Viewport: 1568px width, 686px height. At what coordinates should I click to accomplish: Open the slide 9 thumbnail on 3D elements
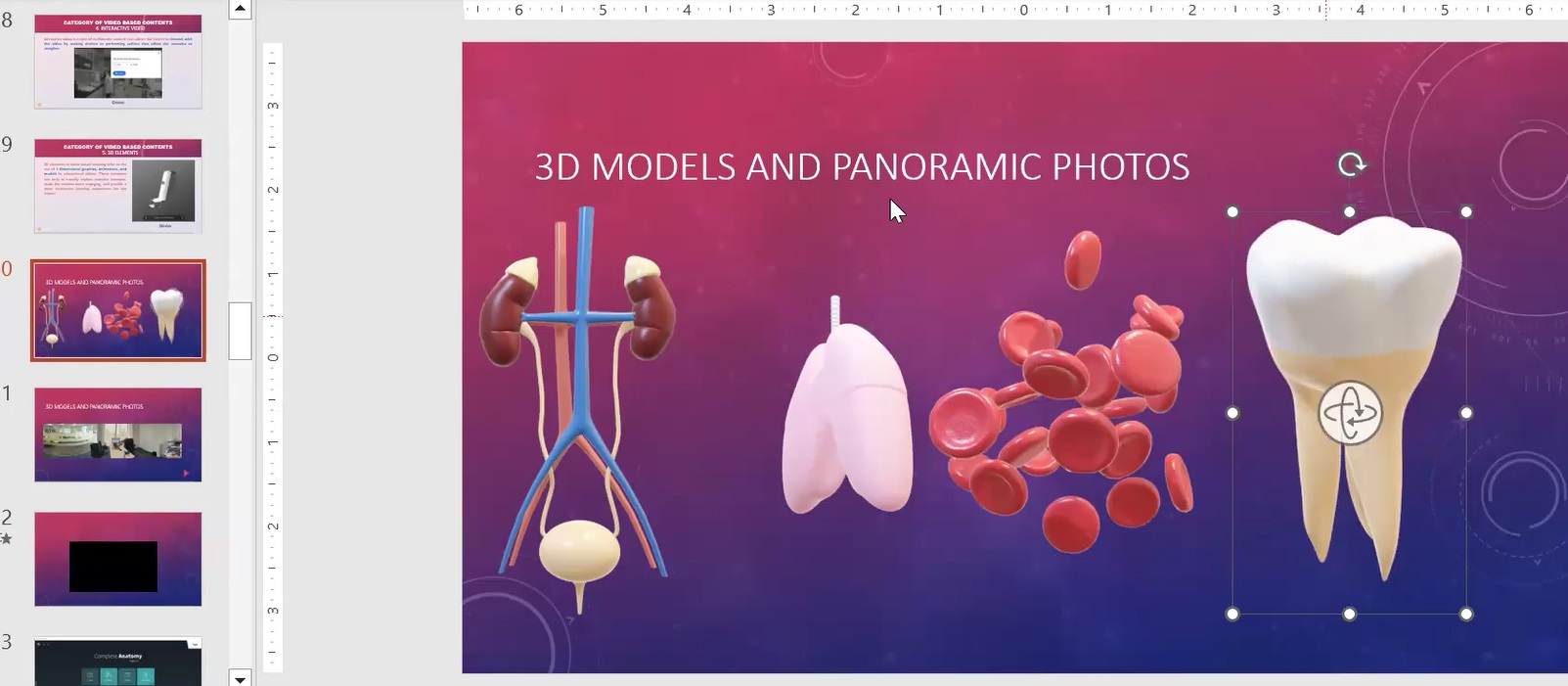point(118,186)
